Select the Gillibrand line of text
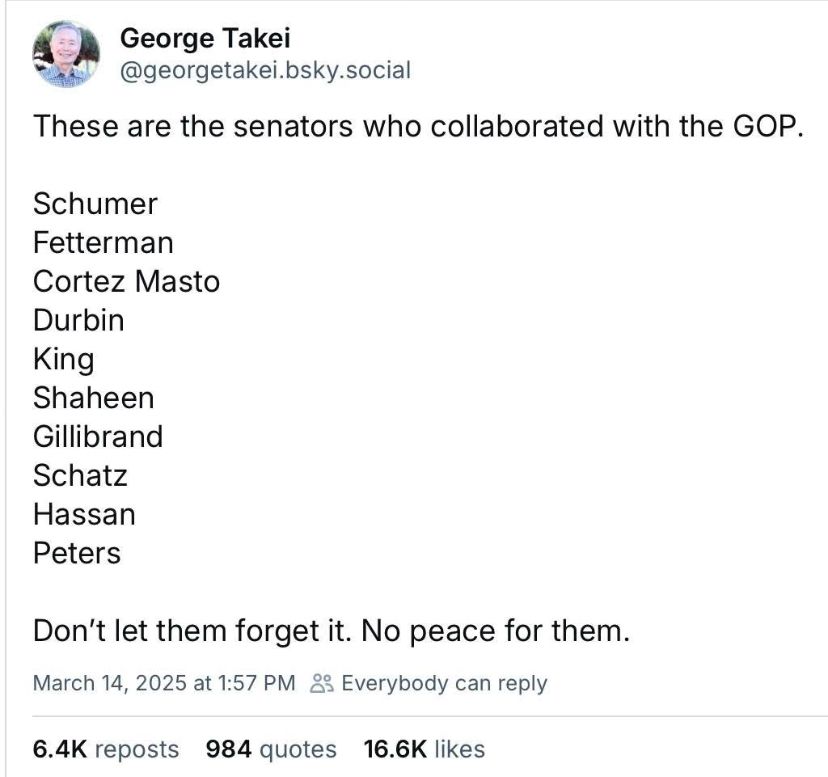Viewport: 828px width, 777px height. 98,437
